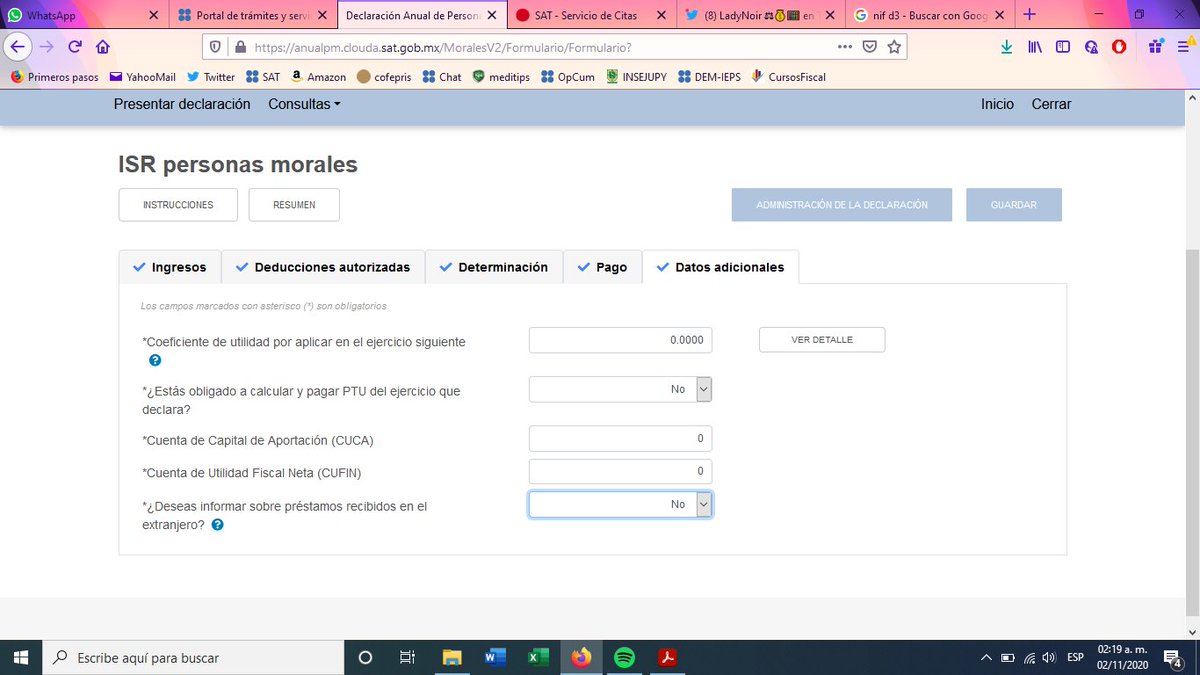
Task: Click the RESUMEN button
Action: (x=294, y=205)
